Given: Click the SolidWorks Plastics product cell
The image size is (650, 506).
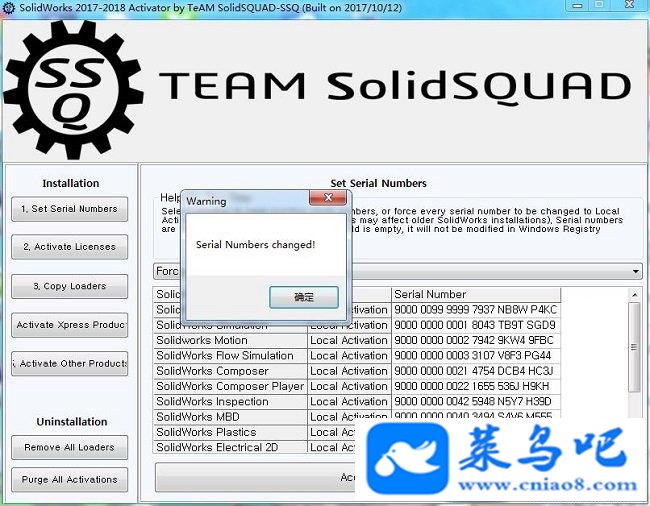Looking at the screenshot, I should coord(230,432).
